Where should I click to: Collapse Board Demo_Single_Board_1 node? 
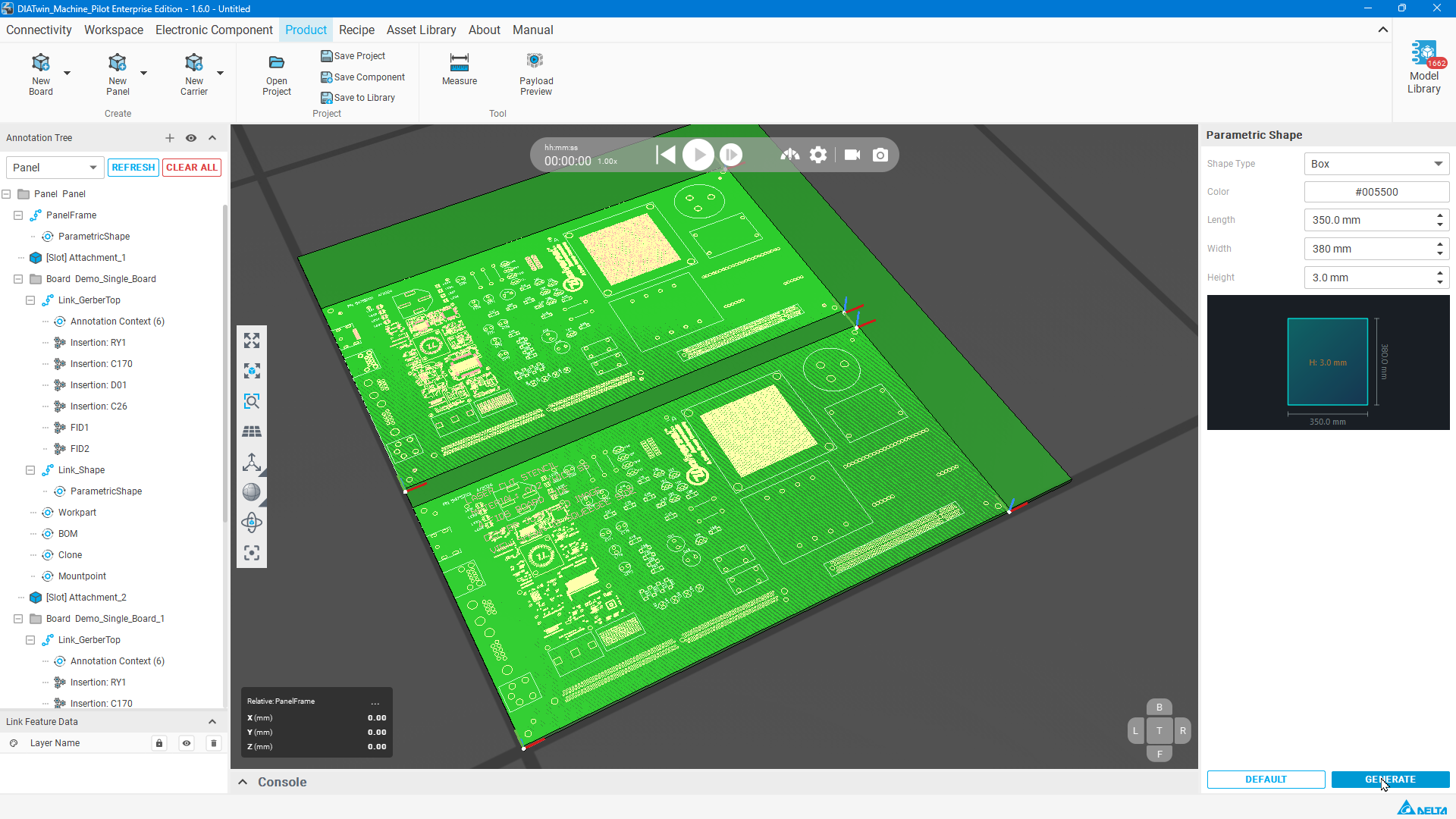[x=18, y=619]
